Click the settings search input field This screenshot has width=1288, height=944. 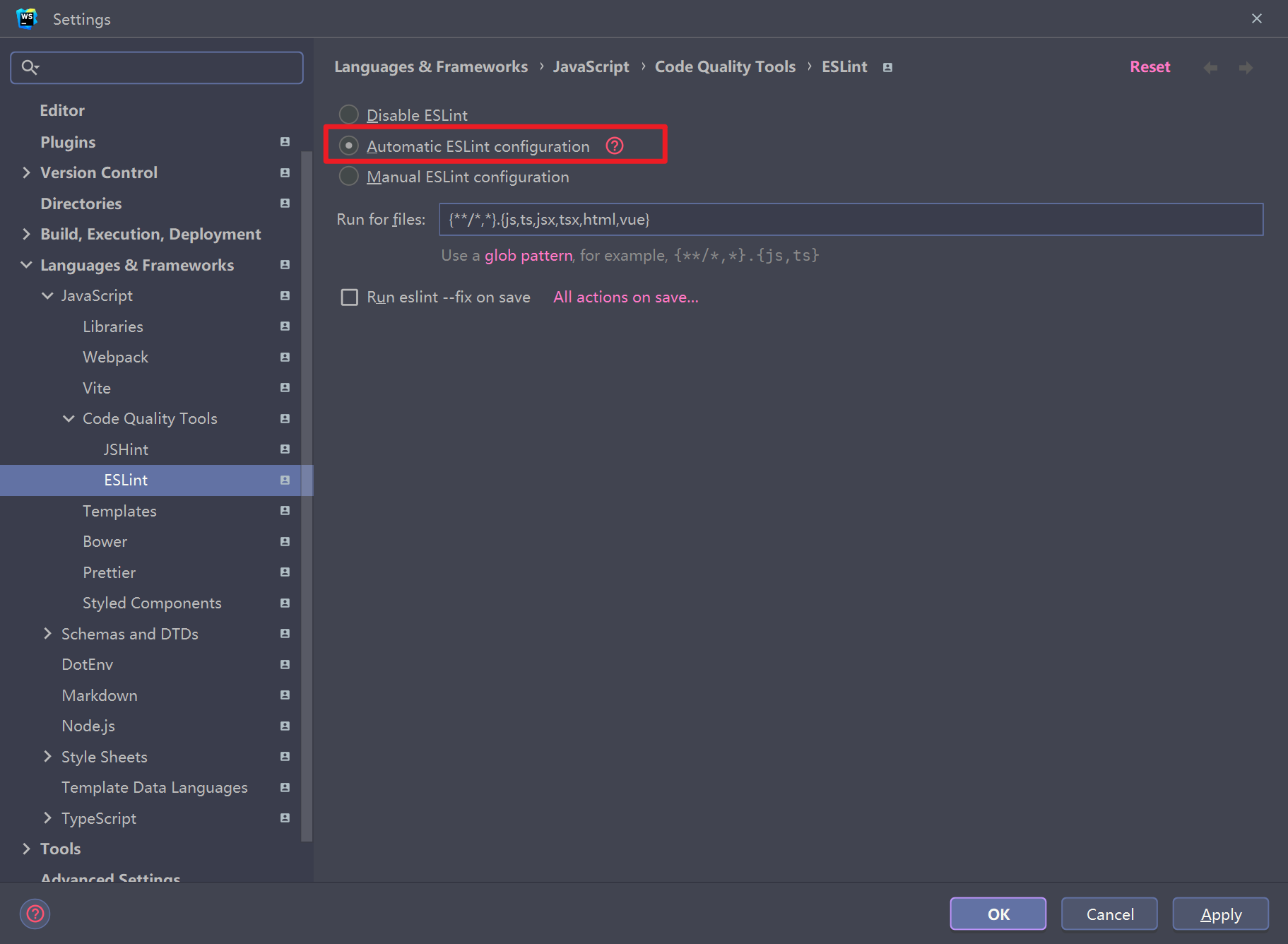click(x=157, y=67)
